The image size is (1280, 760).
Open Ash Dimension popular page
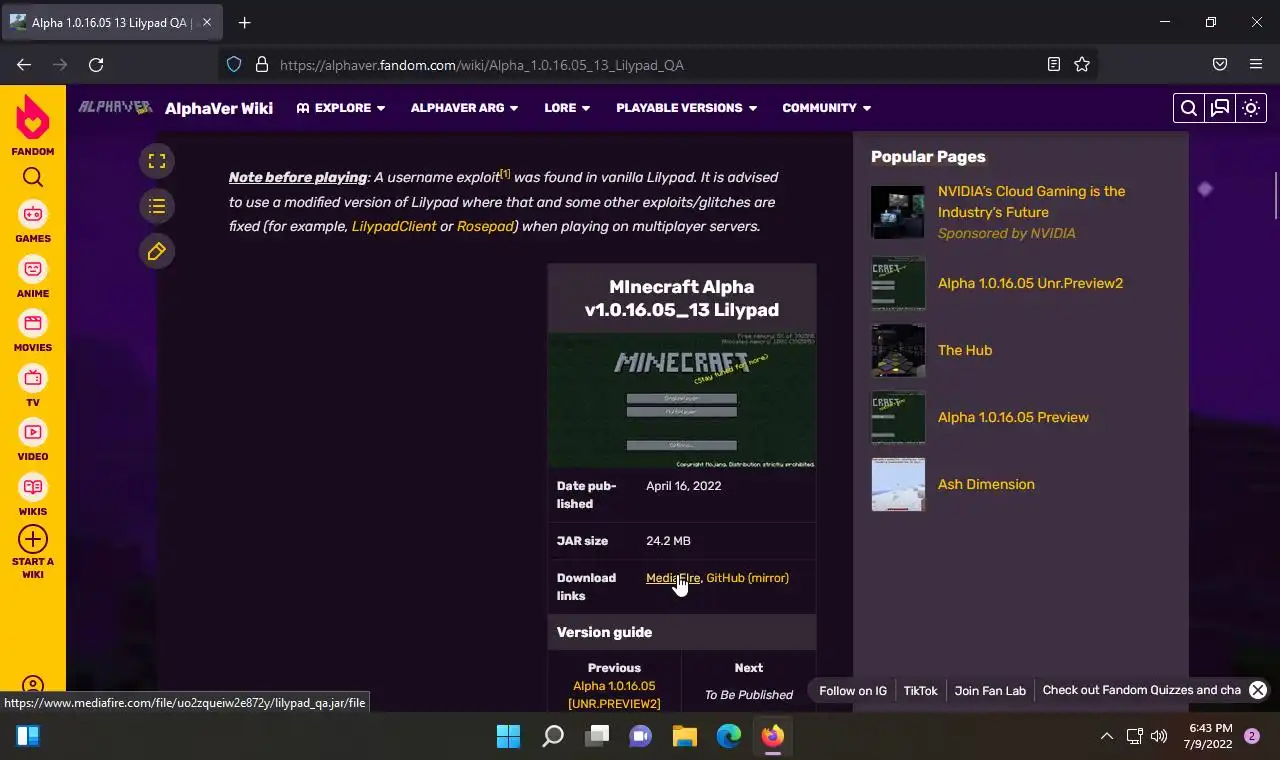(x=986, y=484)
